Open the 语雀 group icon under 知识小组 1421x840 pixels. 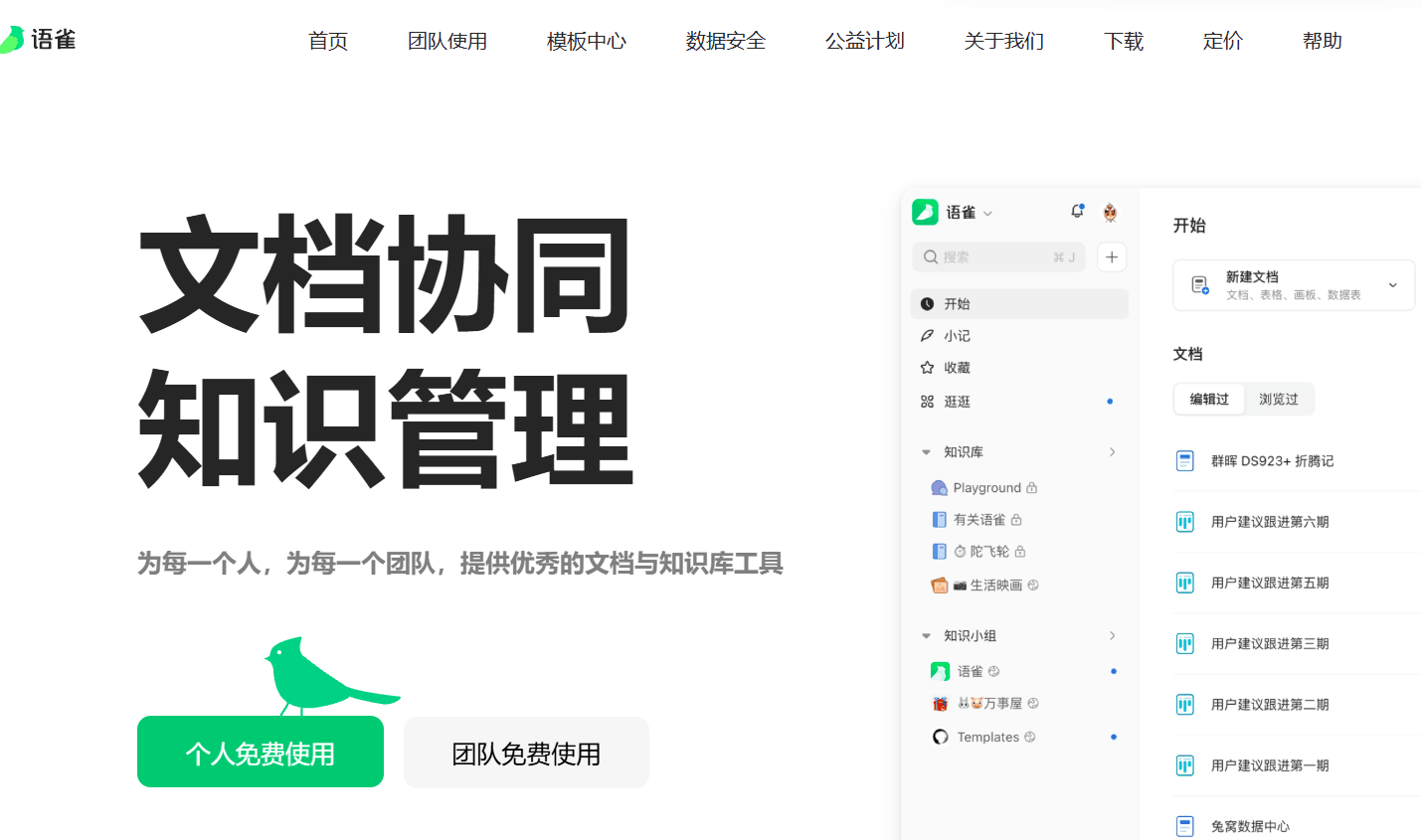(940, 672)
